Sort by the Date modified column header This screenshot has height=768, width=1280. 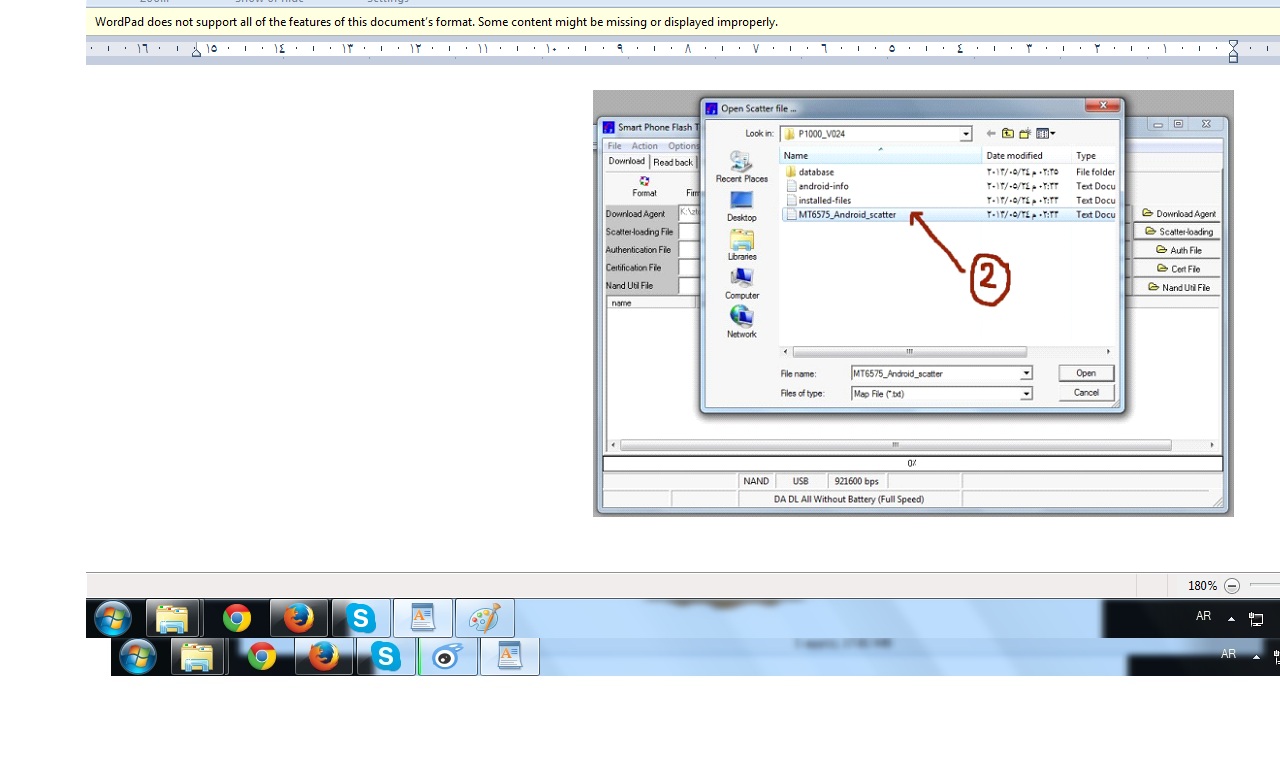1027,156
